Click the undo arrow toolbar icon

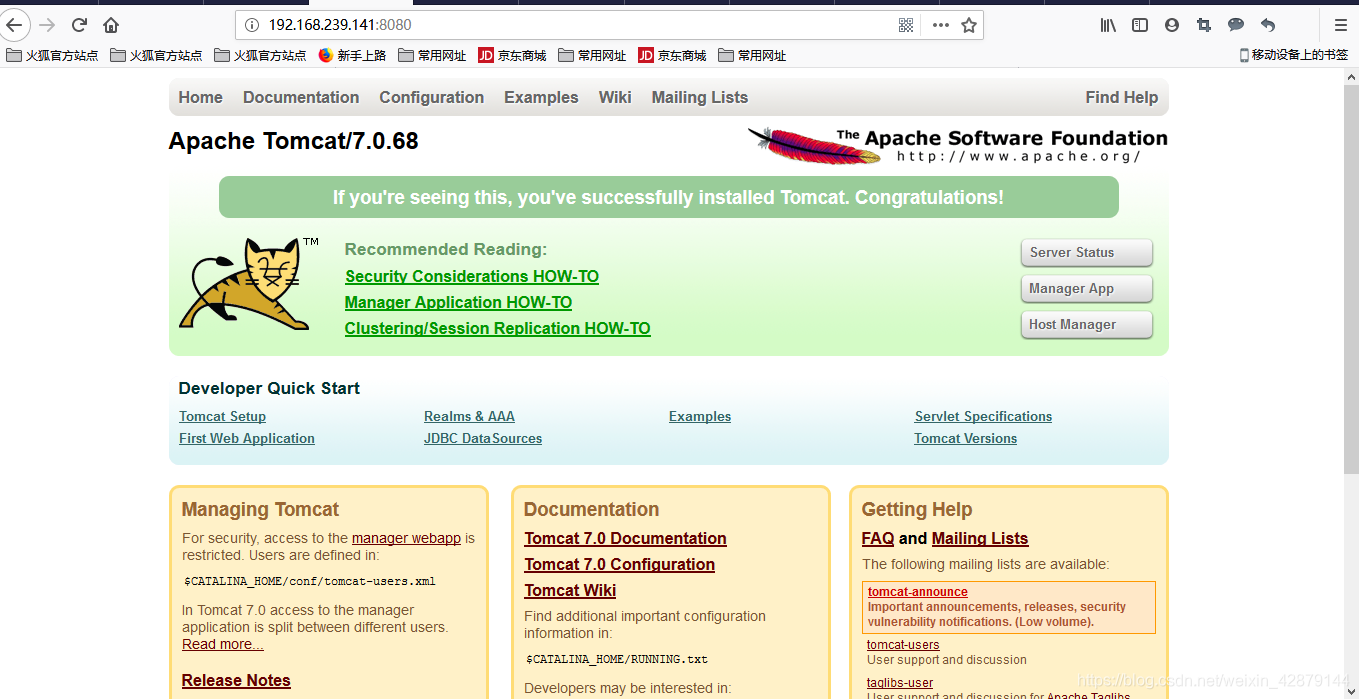[x=1268, y=25]
